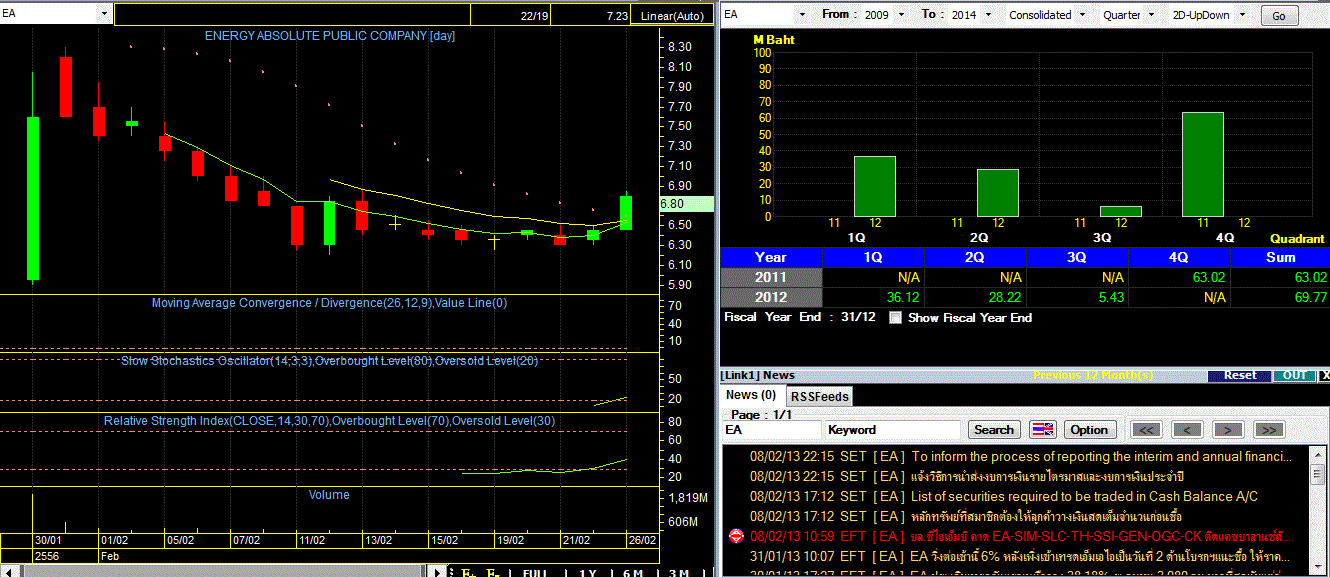This screenshot has width=1330, height=577.
Task: Switch to the News (0) tab
Action: click(x=751, y=396)
